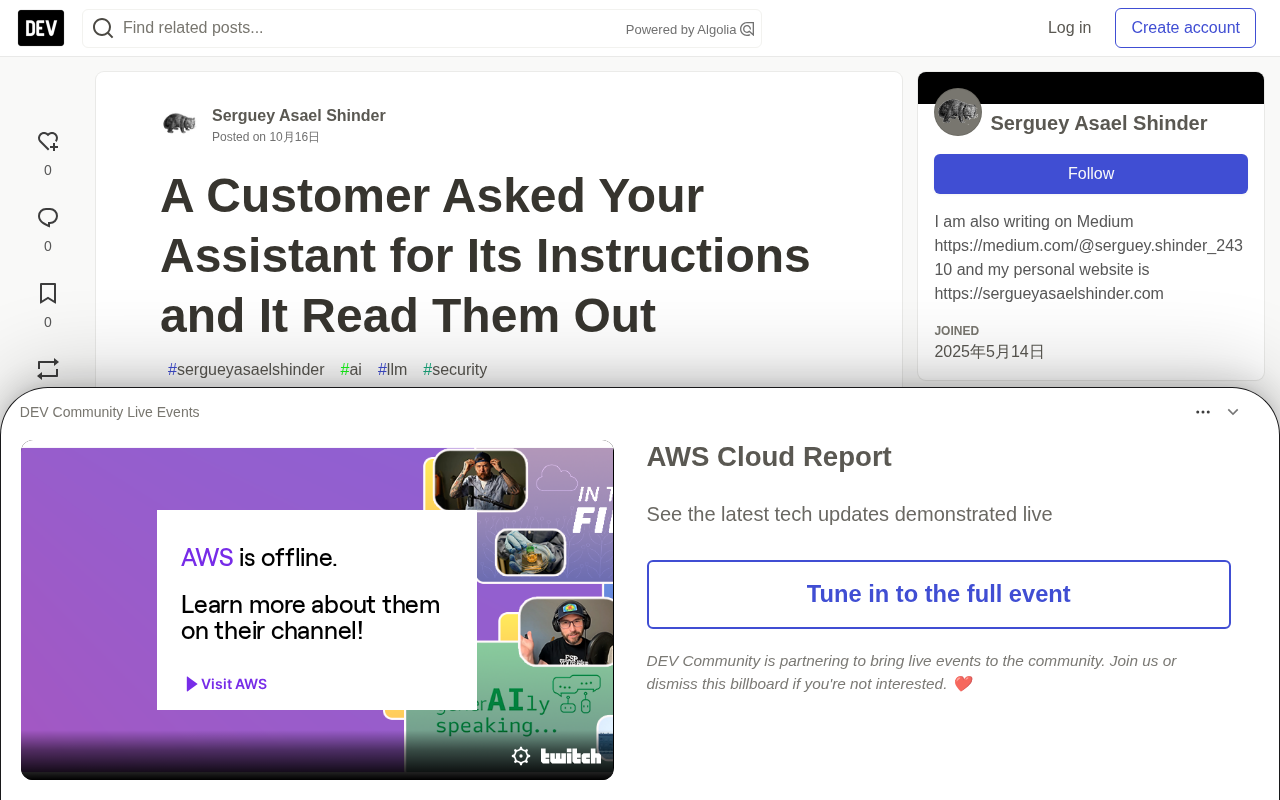Viewport: 1280px width, 800px height.
Task: Open author name link in the post byline
Action: pyautogui.click(x=299, y=116)
